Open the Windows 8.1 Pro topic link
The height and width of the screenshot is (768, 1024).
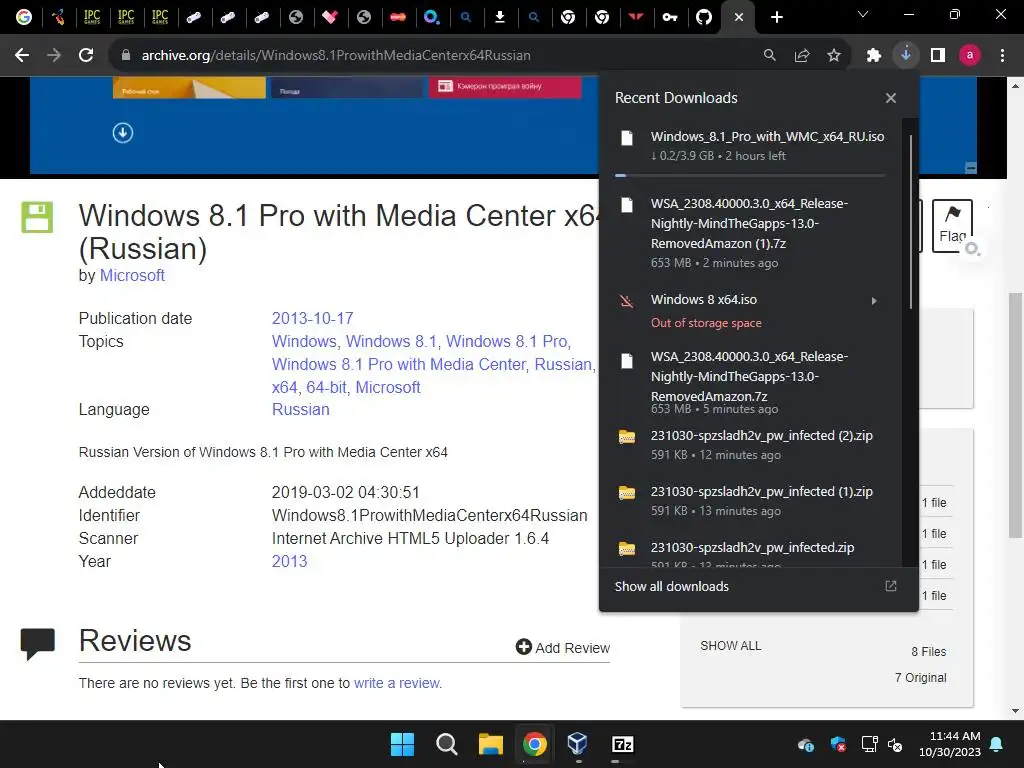point(507,342)
